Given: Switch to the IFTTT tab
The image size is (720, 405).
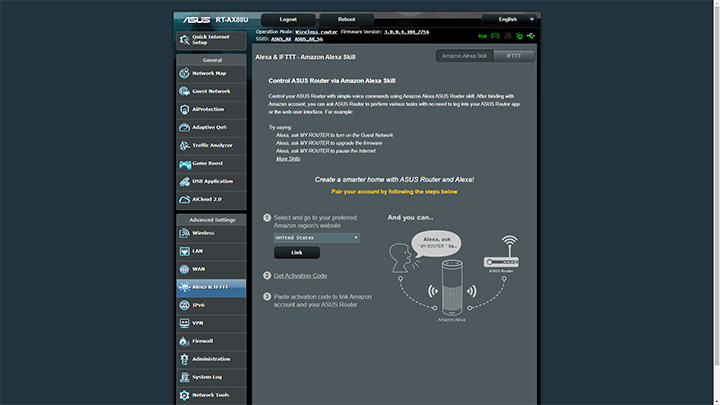Looking at the screenshot, I should click(513, 56).
